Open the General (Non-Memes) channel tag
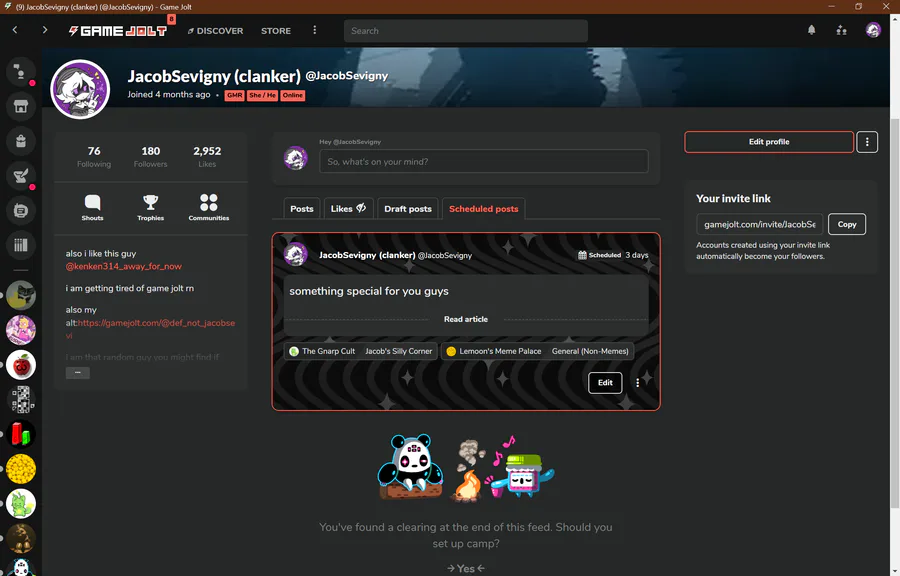 pos(590,351)
